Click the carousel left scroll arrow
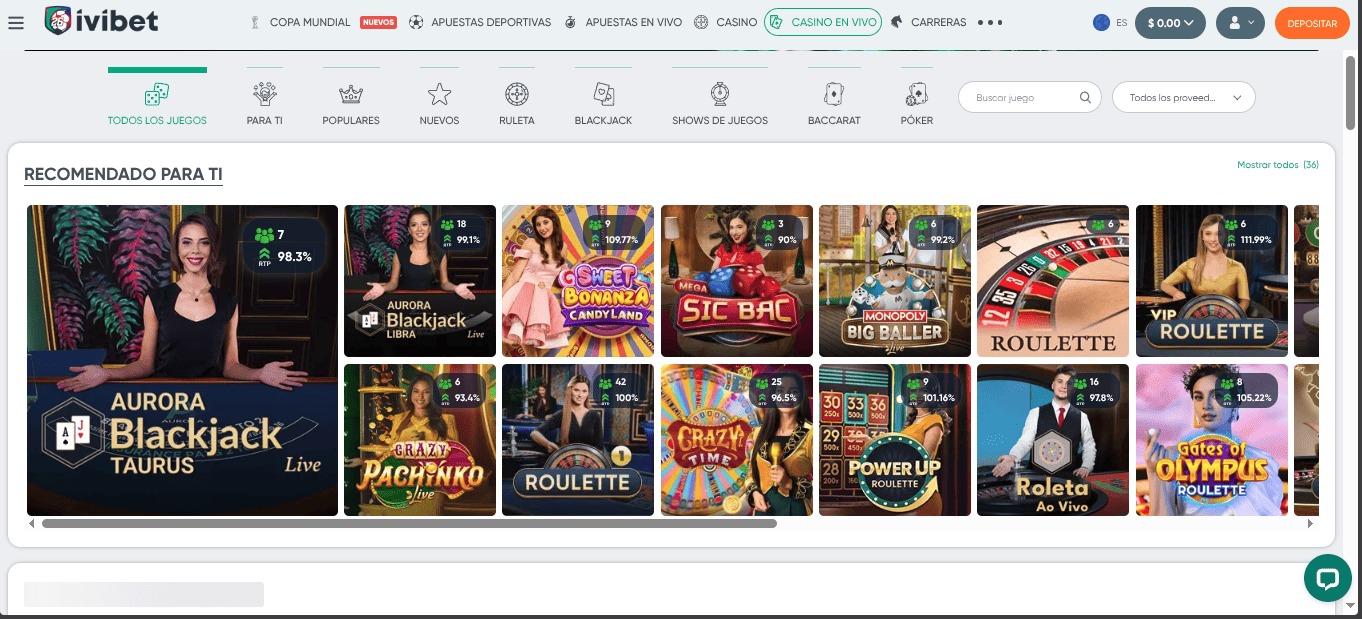 point(32,523)
